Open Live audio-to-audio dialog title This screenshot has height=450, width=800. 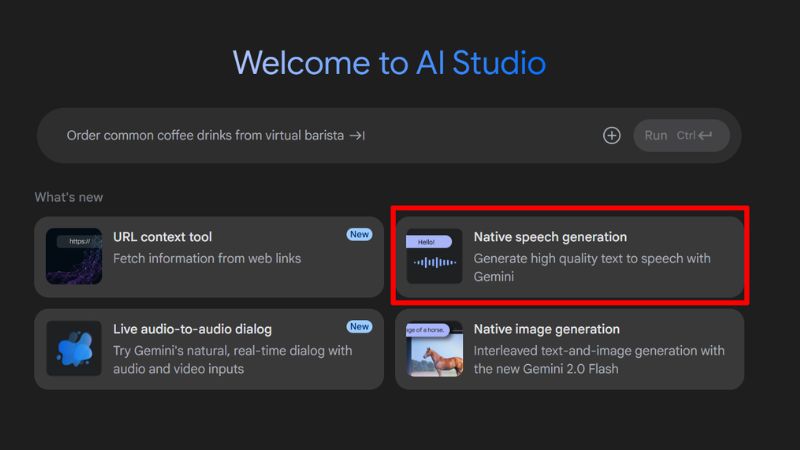point(192,329)
